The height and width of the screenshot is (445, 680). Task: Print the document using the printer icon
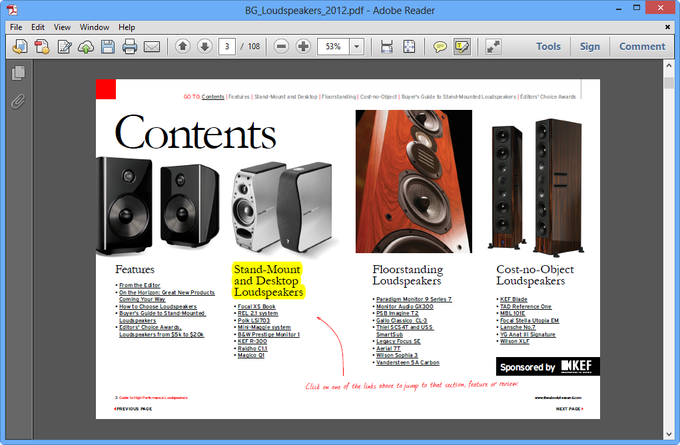pyautogui.click(x=129, y=46)
